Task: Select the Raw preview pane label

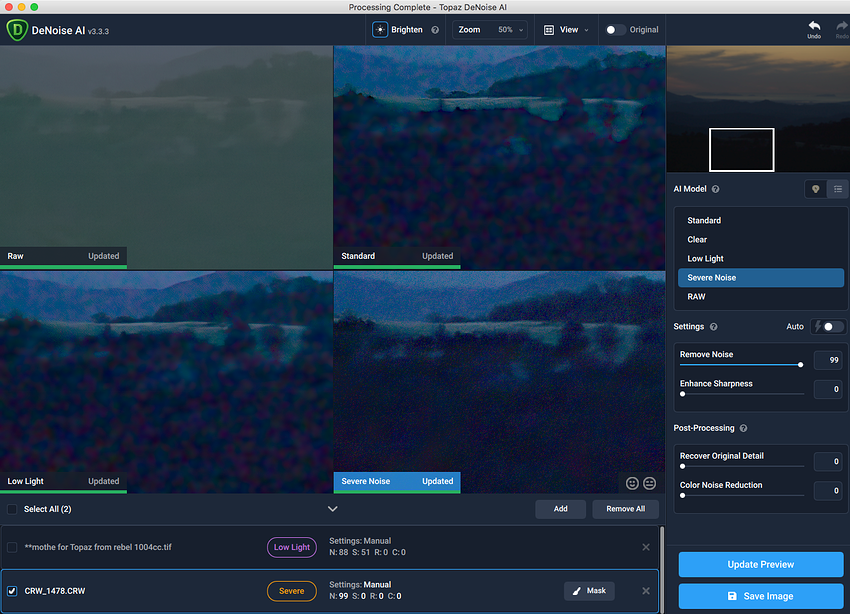Action: tap(63, 256)
